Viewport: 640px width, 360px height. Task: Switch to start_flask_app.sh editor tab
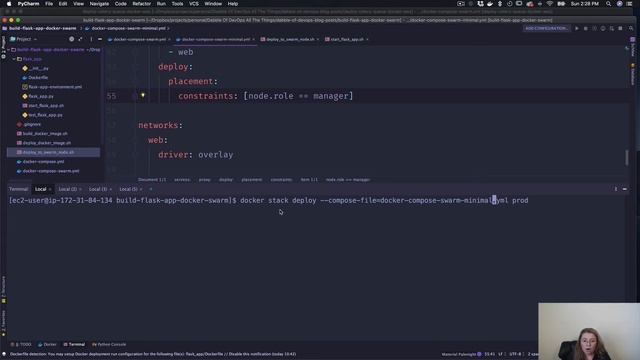347,40
